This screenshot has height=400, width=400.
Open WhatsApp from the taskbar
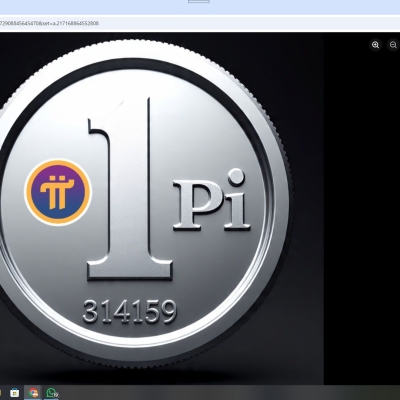pyautogui.click(x=51, y=393)
